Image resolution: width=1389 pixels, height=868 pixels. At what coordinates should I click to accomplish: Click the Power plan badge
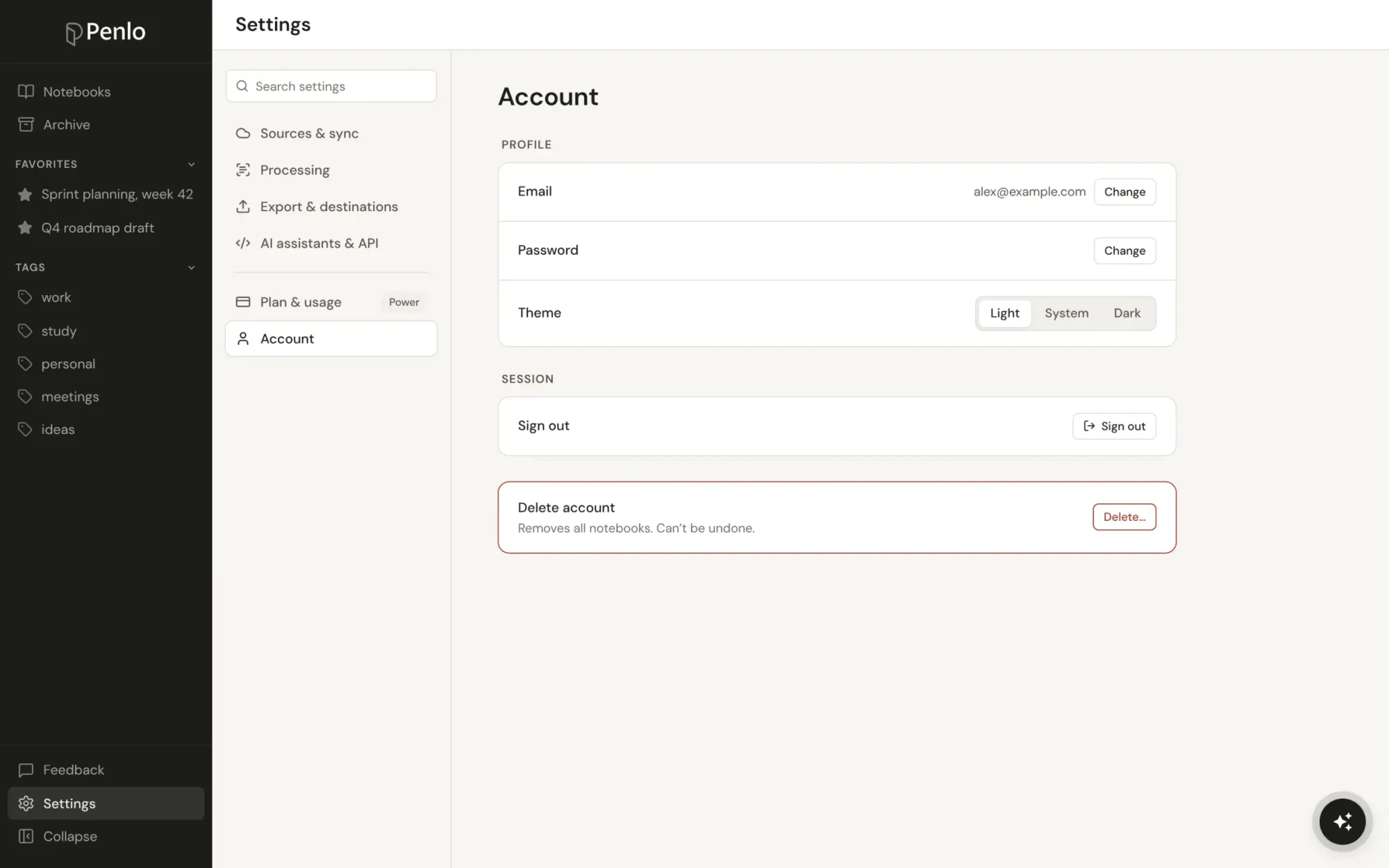[404, 302]
